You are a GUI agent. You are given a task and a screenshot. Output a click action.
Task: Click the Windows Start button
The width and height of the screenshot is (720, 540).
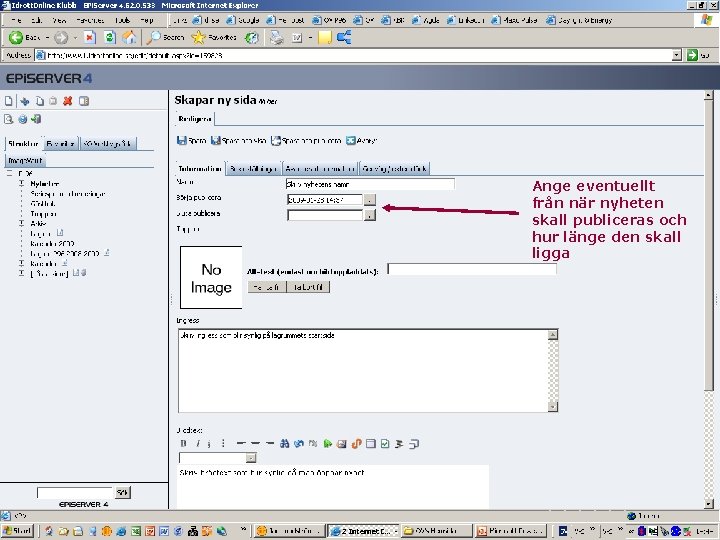pos(17,531)
